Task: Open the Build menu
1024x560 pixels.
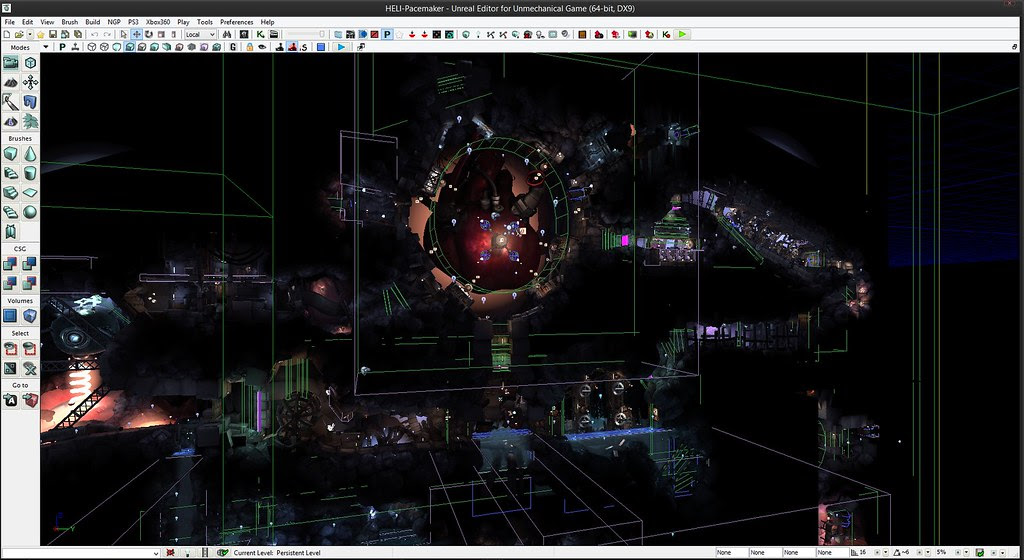Action: (x=93, y=22)
